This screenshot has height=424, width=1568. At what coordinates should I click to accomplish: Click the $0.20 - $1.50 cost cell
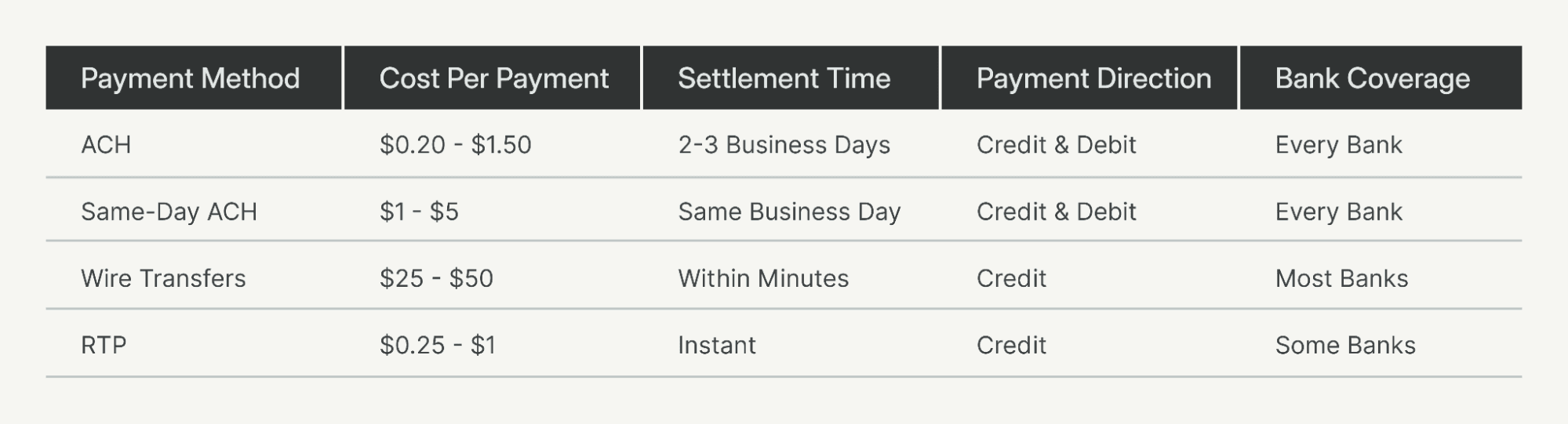[455, 145]
